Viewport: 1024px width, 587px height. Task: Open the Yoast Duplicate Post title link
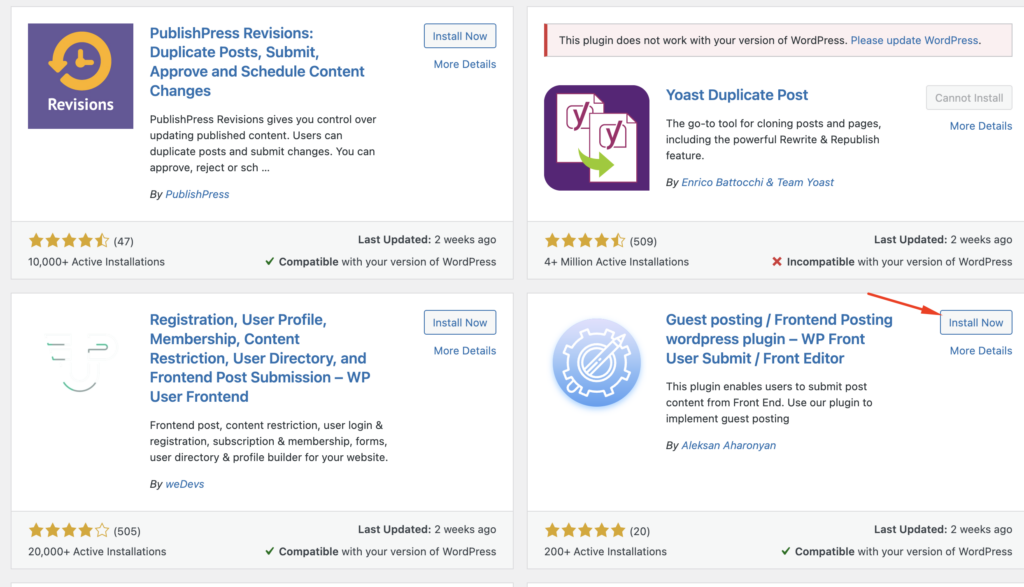coord(737,95)
